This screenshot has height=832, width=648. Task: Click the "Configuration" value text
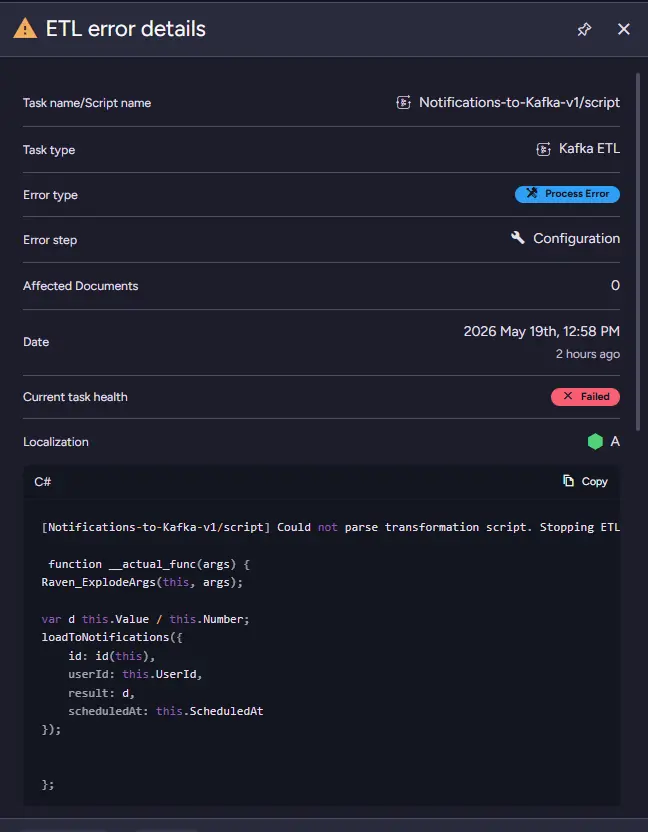coord(576,238)
